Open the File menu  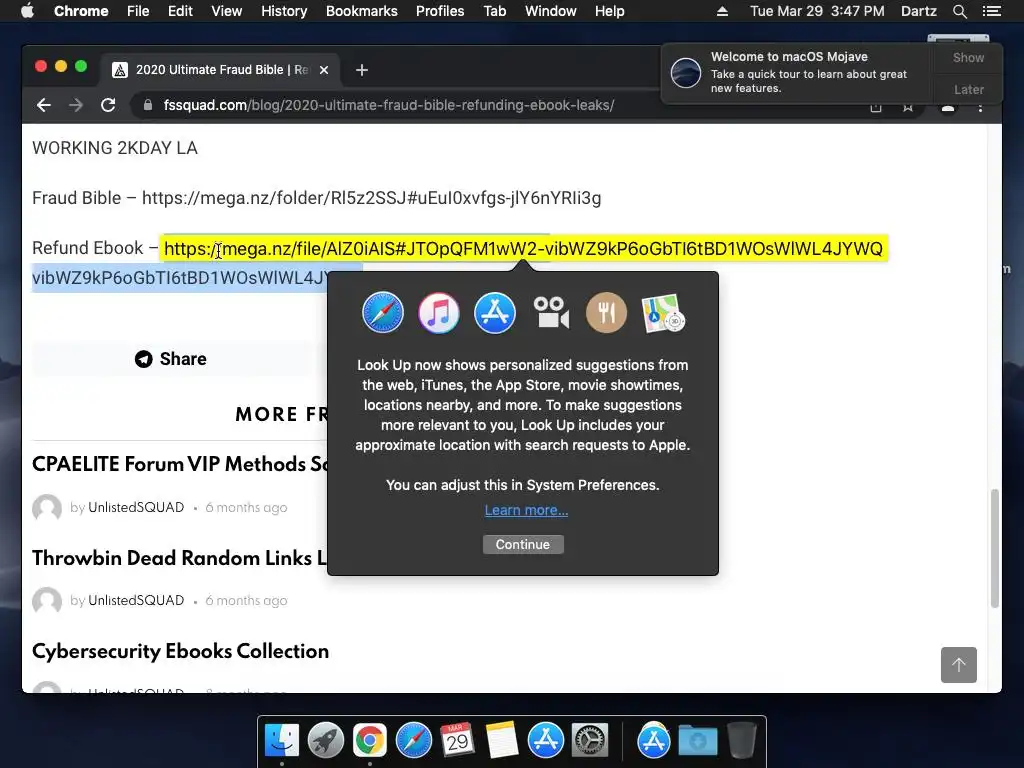[138, 11]
